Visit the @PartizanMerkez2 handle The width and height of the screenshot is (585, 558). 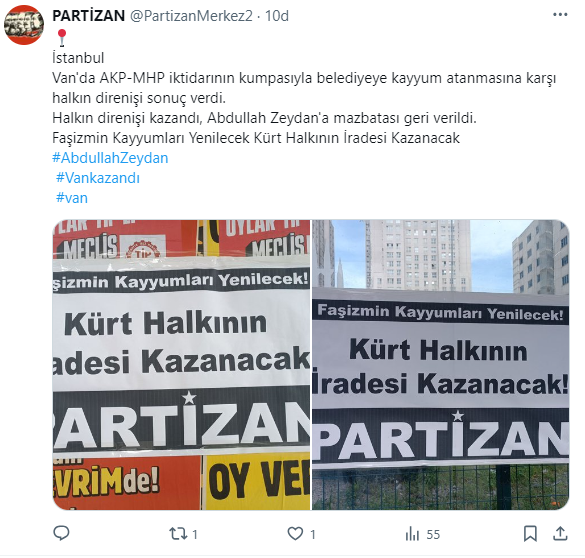[191, 16]
